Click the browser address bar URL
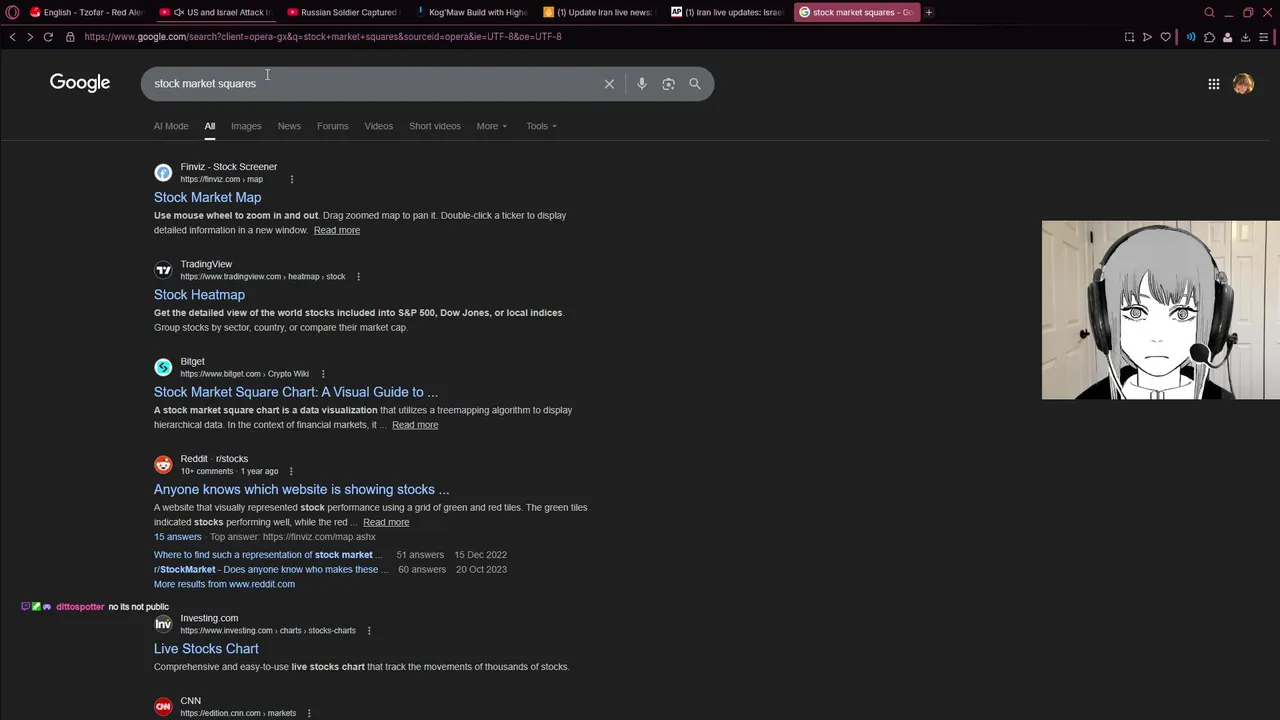Viewport: 1280px width, 720px height. pos(323,37)
